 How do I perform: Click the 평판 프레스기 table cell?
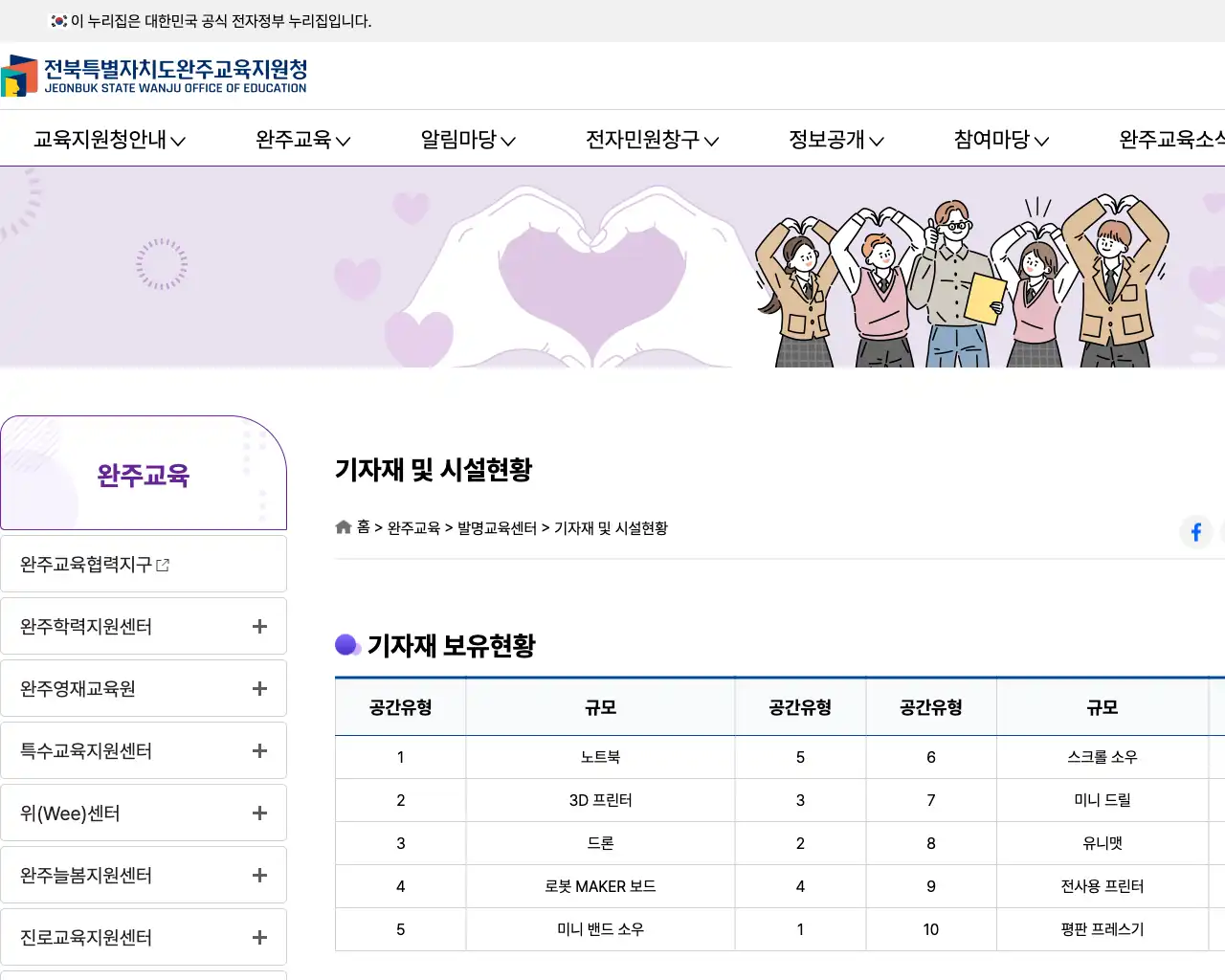[x=1102, y=929]
